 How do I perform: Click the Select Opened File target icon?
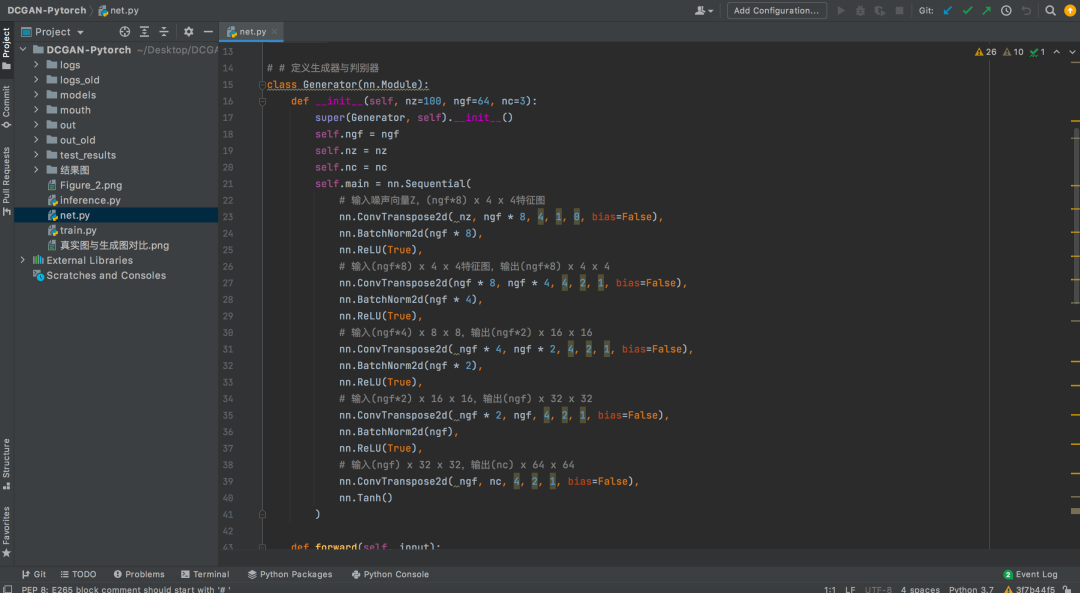tap(125, 32)
